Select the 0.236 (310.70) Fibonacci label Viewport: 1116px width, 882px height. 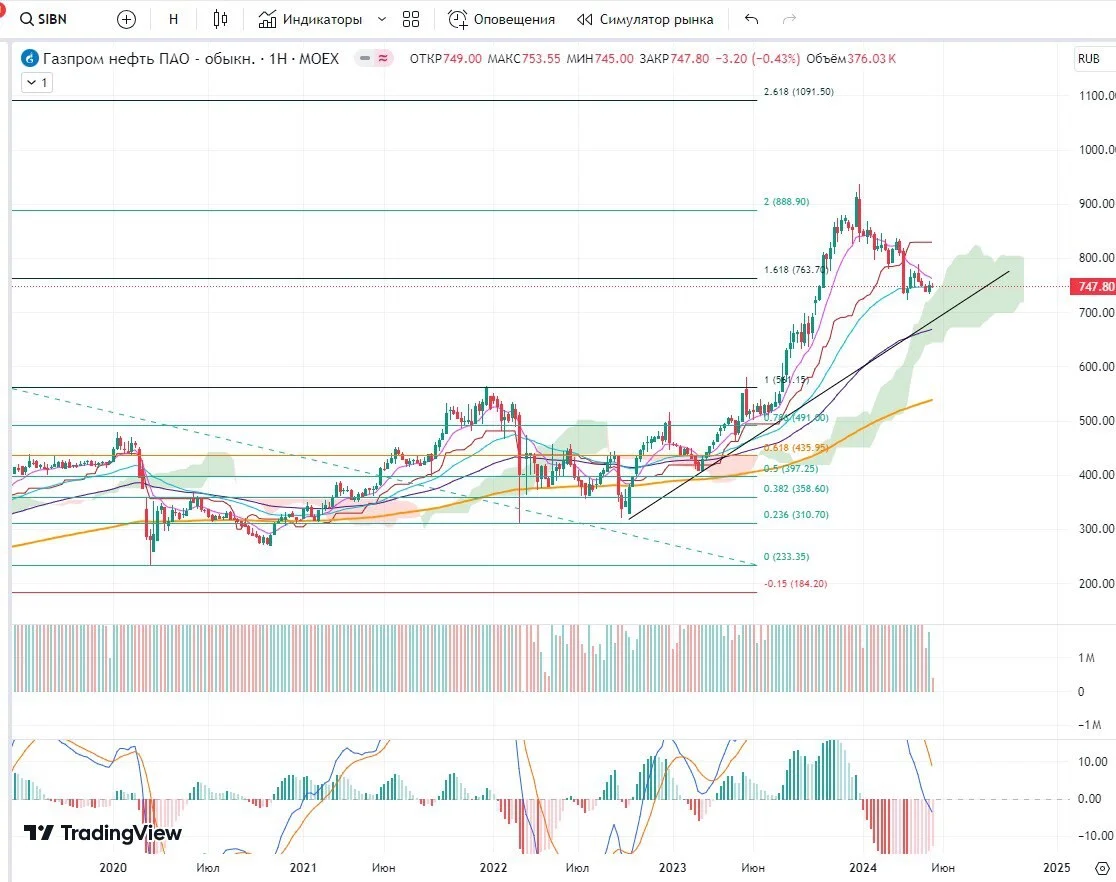796,515
